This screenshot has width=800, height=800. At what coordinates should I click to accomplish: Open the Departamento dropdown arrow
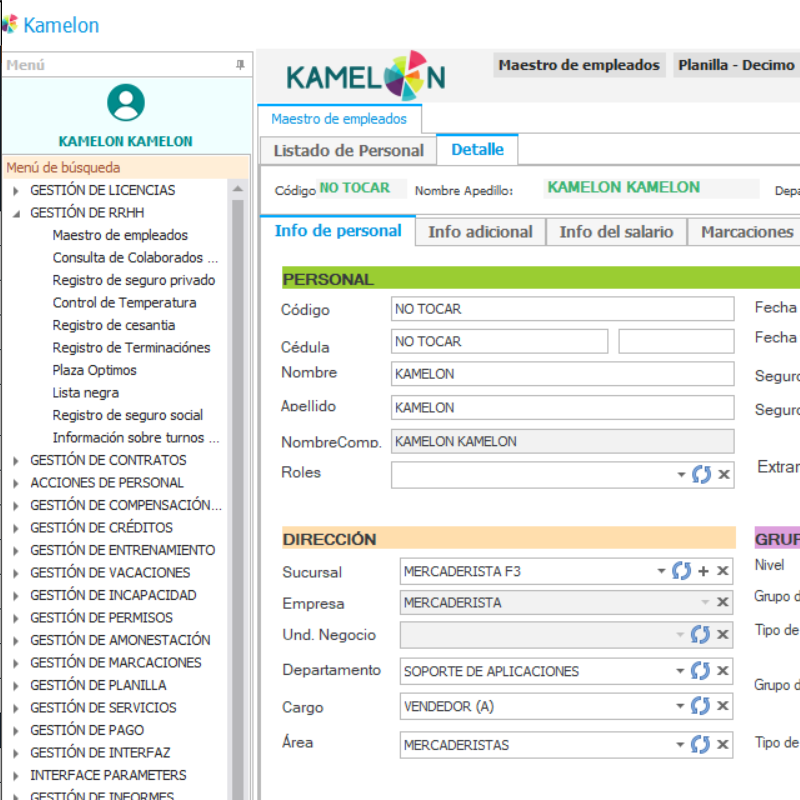(x=680, y=671)
